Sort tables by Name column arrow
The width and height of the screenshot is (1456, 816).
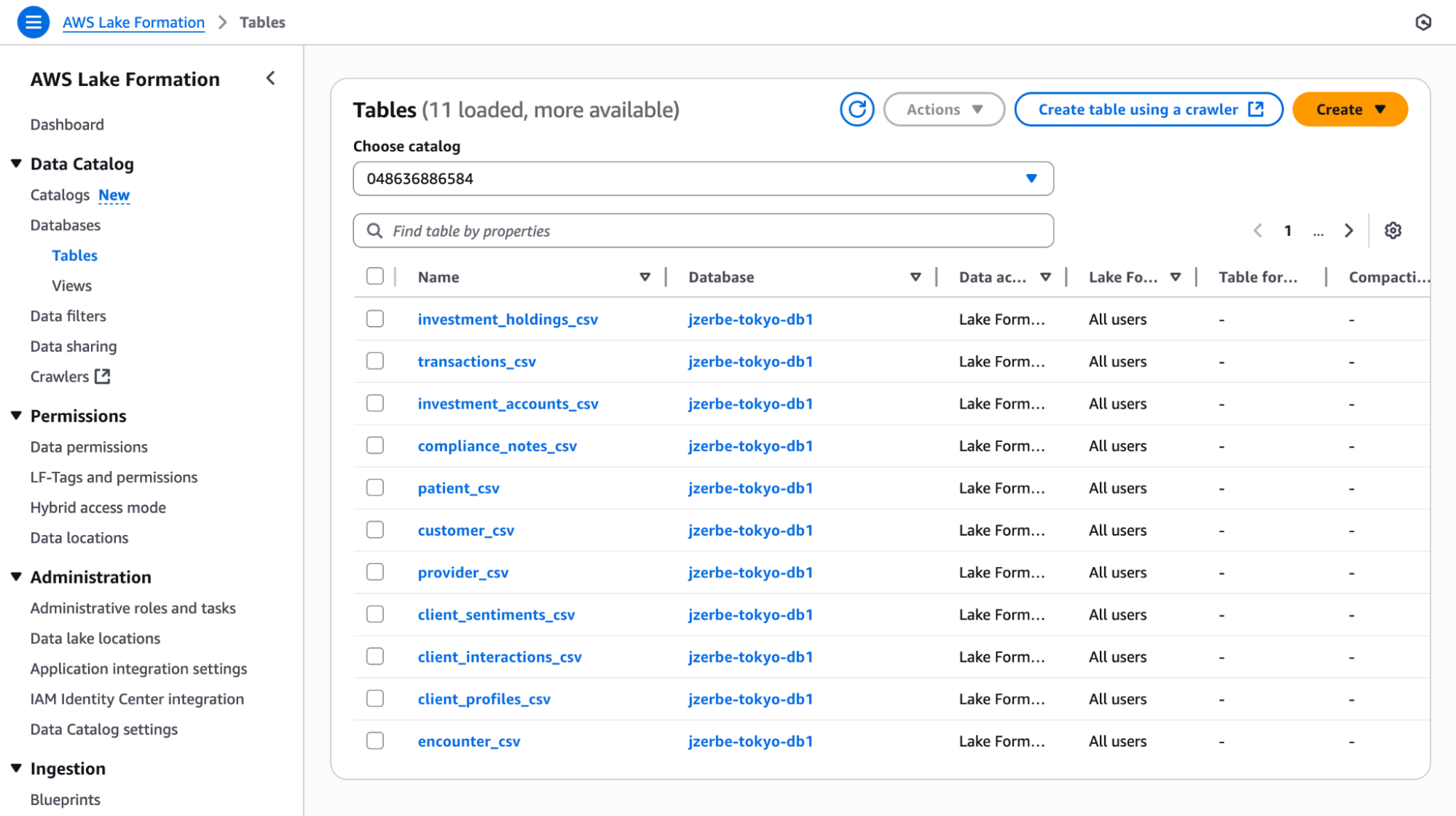tap(645, 277)
